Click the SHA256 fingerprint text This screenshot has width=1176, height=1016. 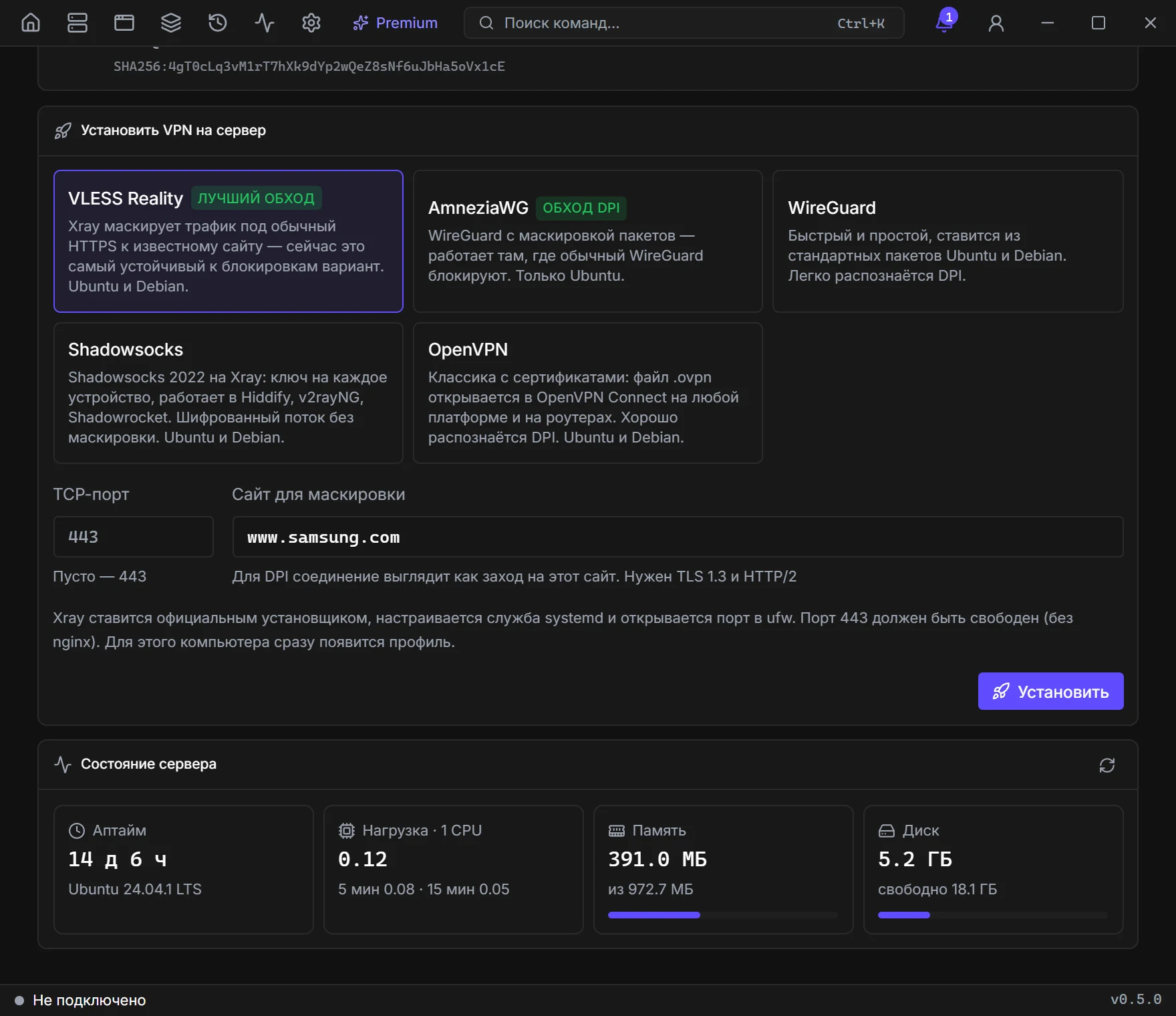[x=309, y=66]
